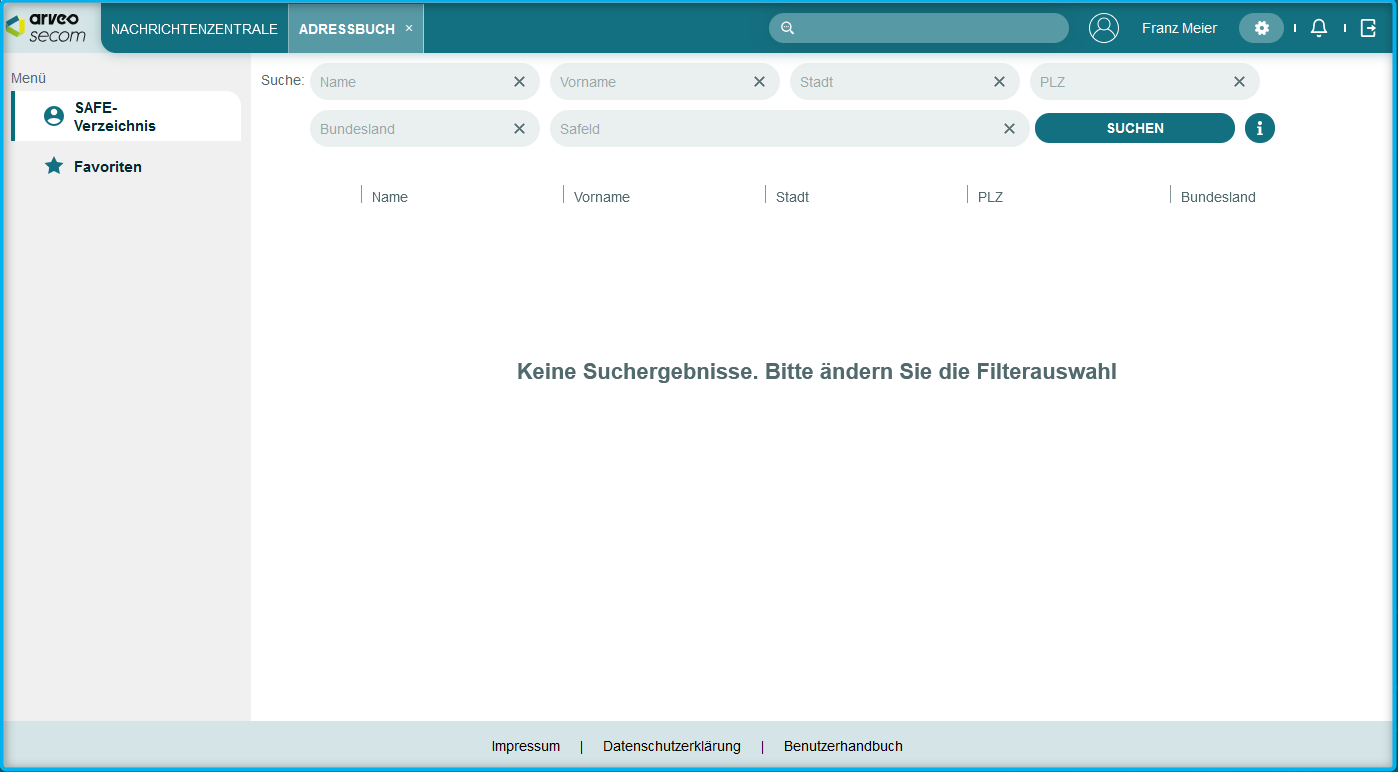
Task: Clear the Safeld filter field
Action: (1009, 129)
